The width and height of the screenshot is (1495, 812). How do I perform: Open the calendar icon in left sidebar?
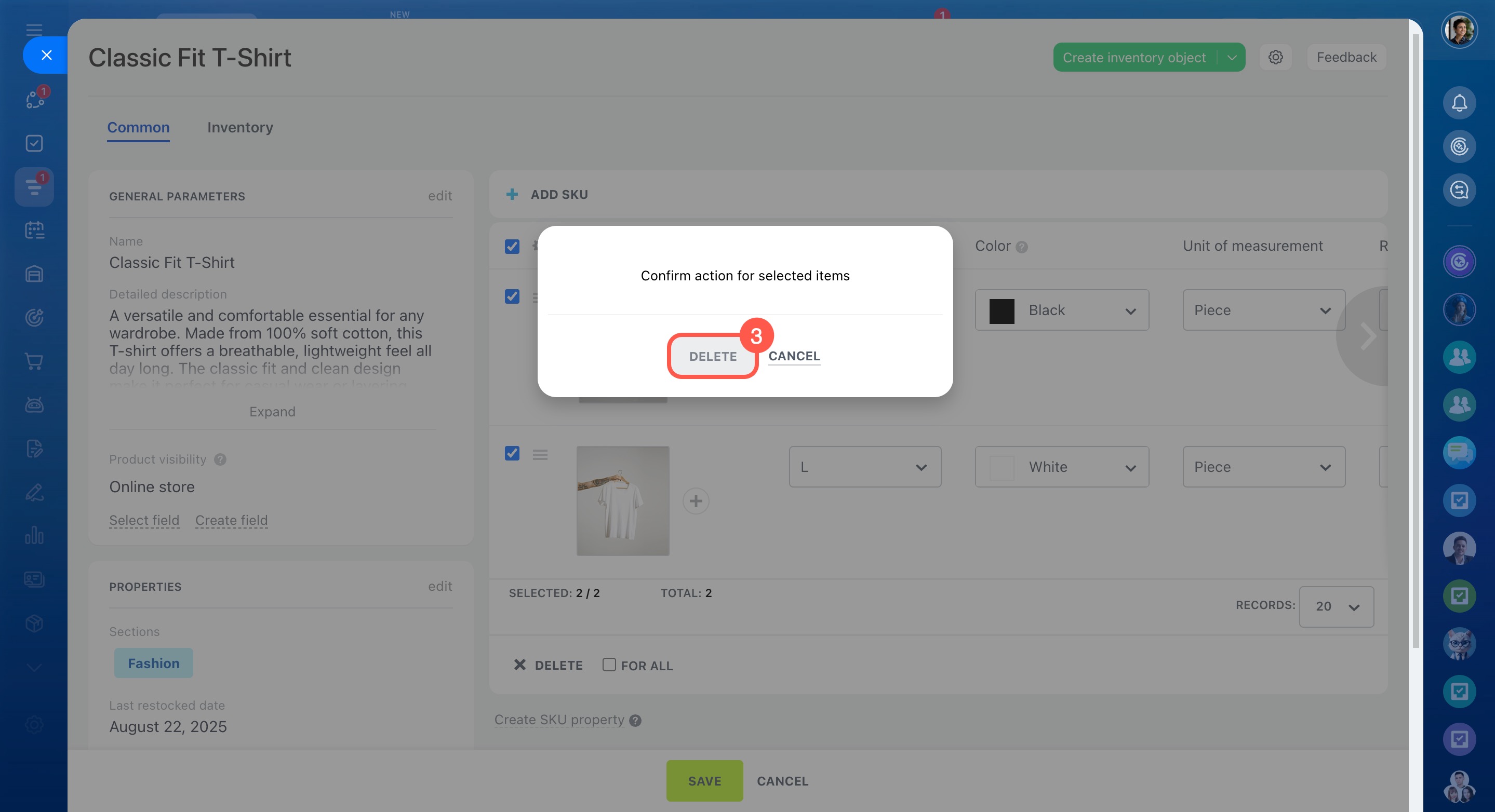coord(34,231)
